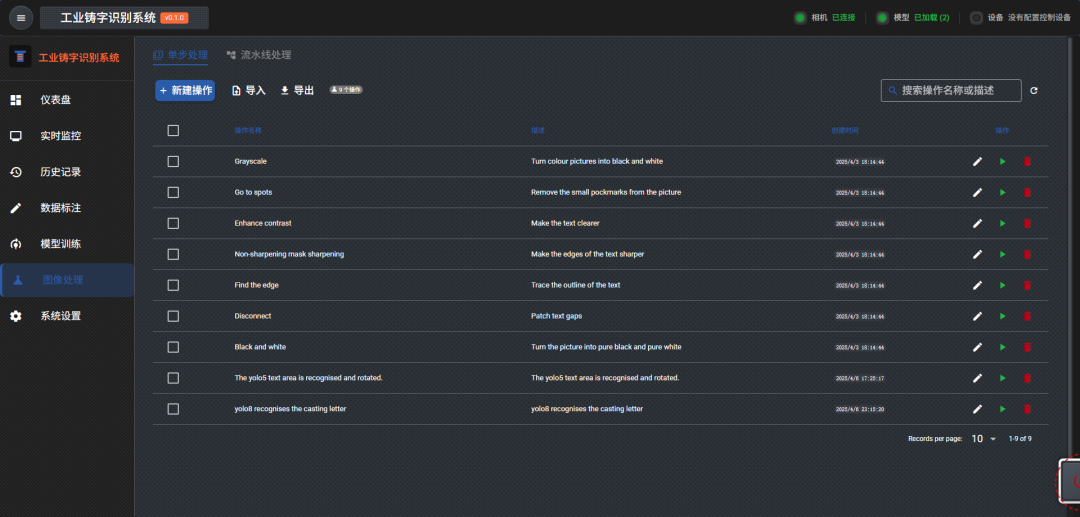Delete the Find the edge operation
1080x517 pixels.
[x=1027, y=285]
